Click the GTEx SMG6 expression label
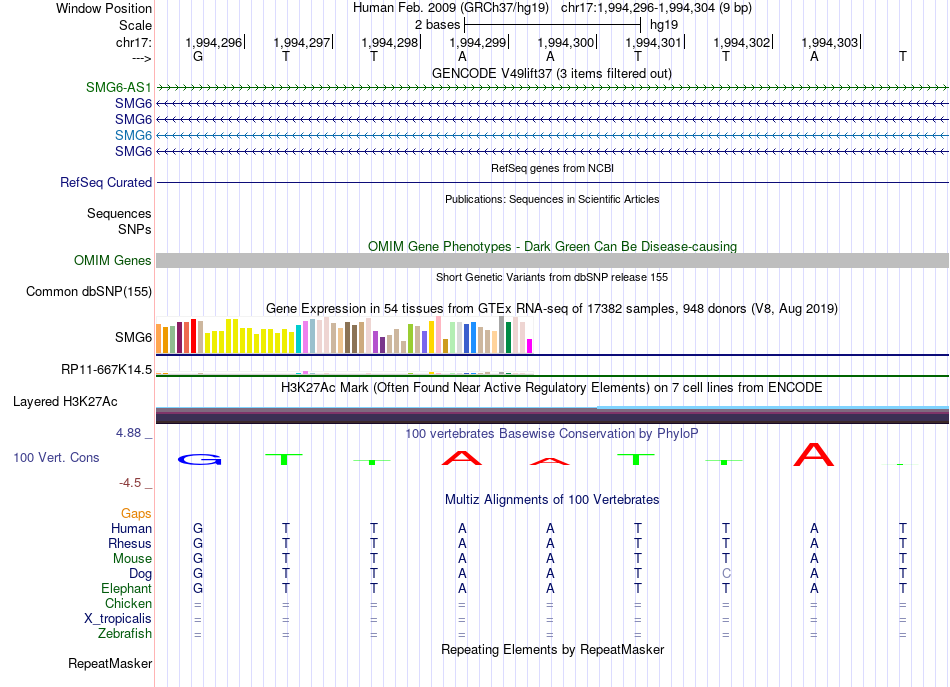 (x=133, y=337)
